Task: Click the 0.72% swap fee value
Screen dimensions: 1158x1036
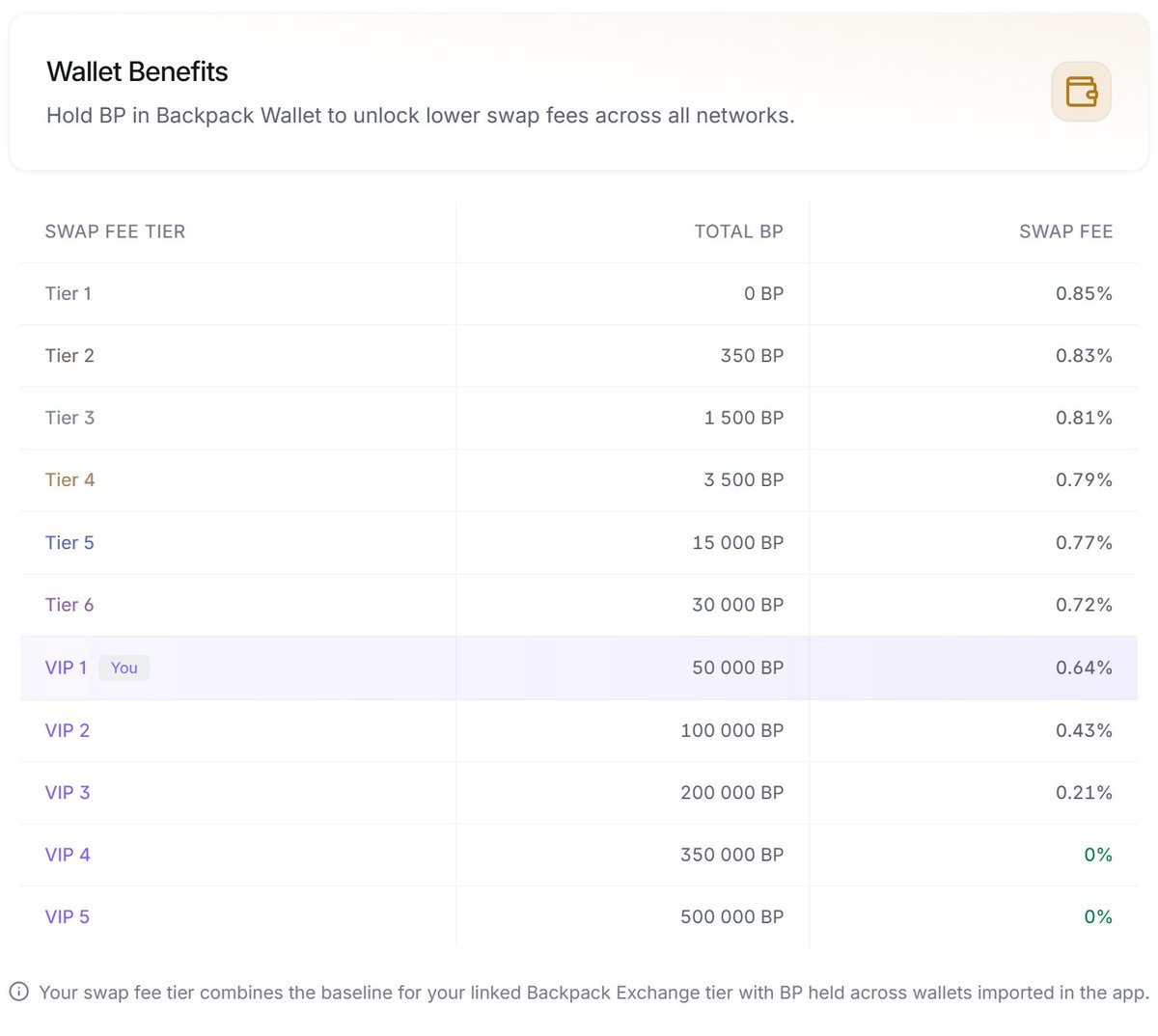Action: 1084,605
